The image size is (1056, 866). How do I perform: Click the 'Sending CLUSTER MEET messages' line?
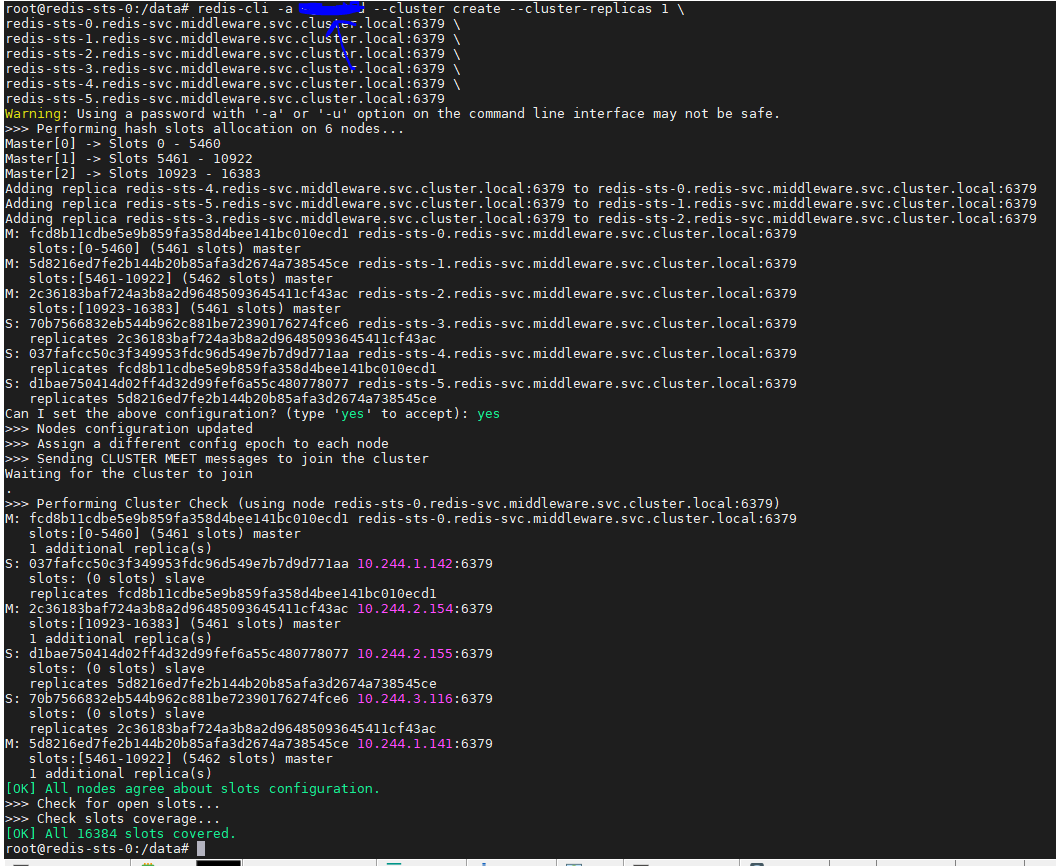[216, 459]
